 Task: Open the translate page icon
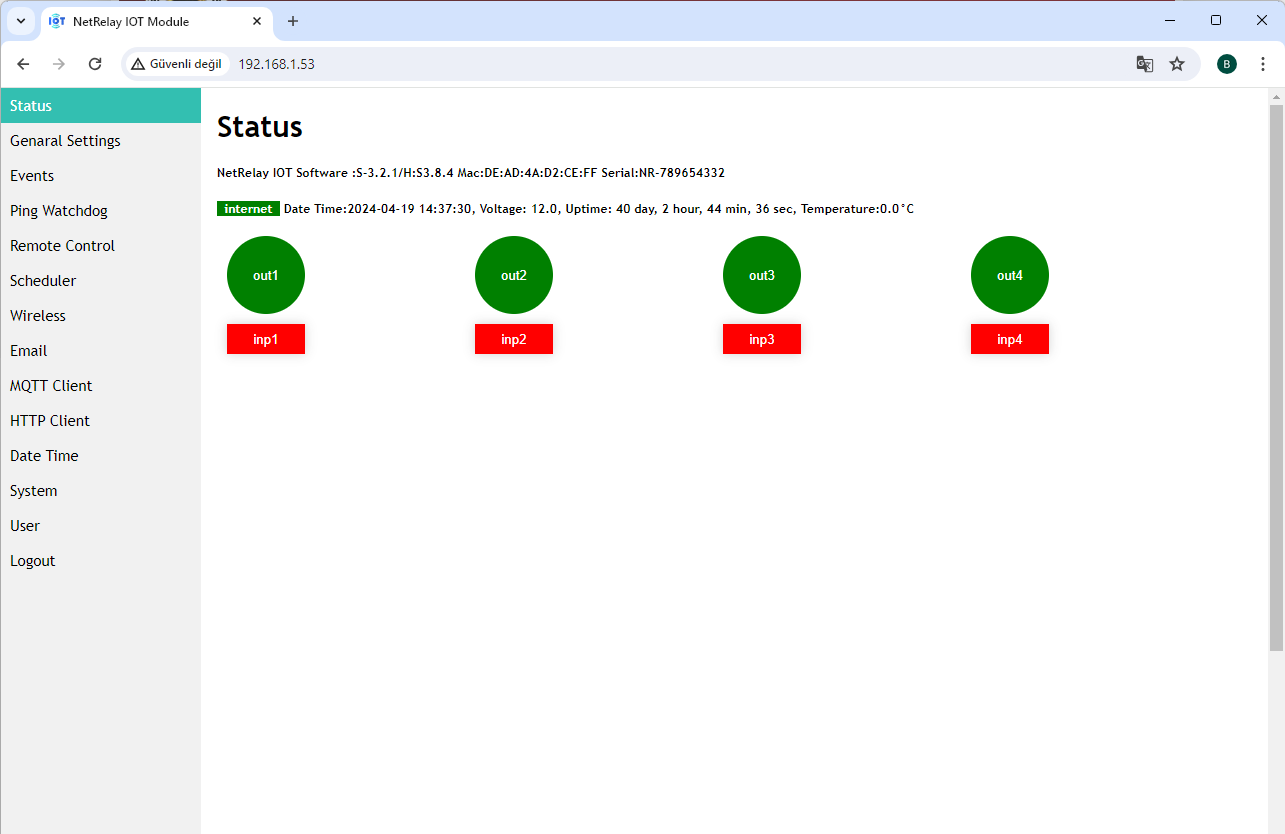[x=1145, y=64]
